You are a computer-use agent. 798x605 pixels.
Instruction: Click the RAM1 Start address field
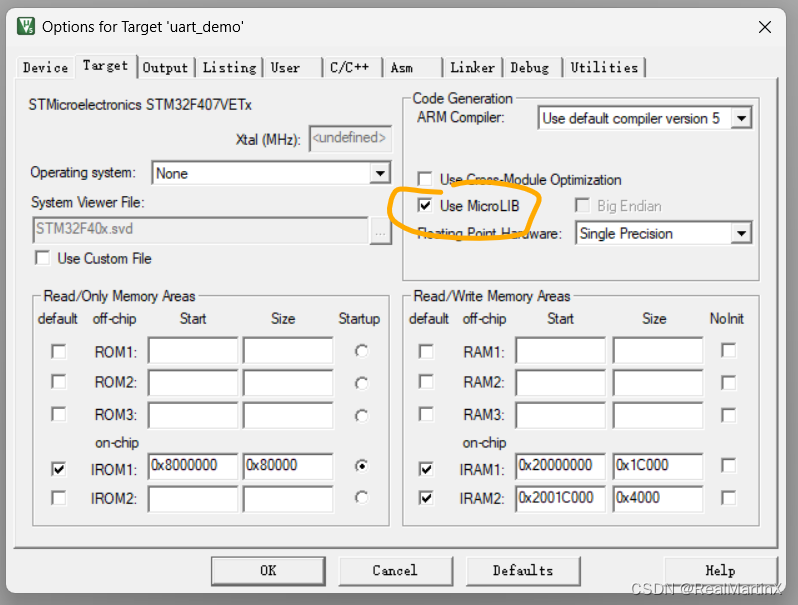pyautogui.click(x=560, y=350)
